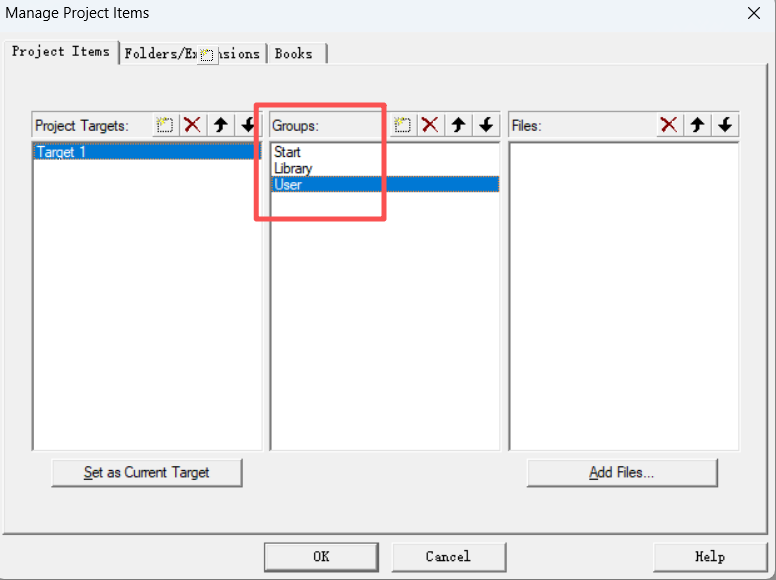
Task: Select the Start group
Action: [x=385, y=151]
